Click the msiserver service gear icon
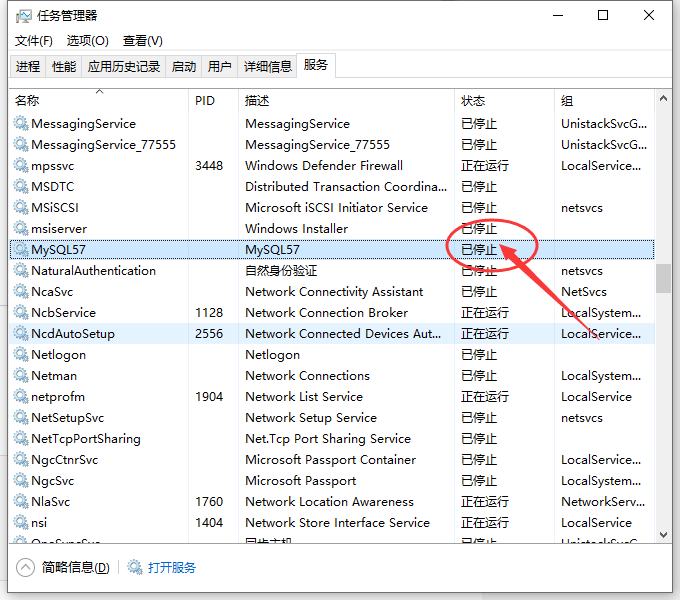The width and height of the screenshot is (680, 600). 21,228
